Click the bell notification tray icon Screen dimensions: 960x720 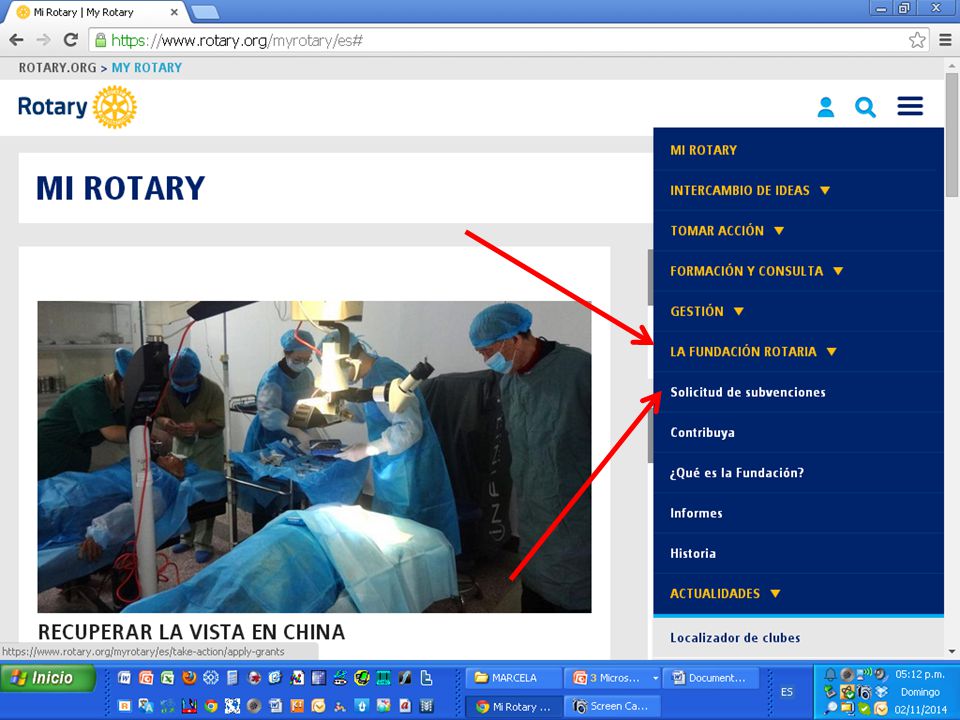pos(830,675)
